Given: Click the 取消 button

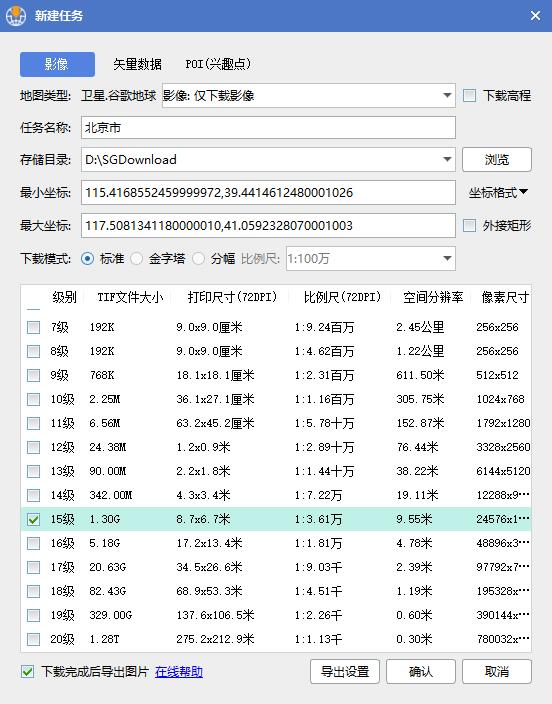Looking at the screenshot, I should 497,672.
